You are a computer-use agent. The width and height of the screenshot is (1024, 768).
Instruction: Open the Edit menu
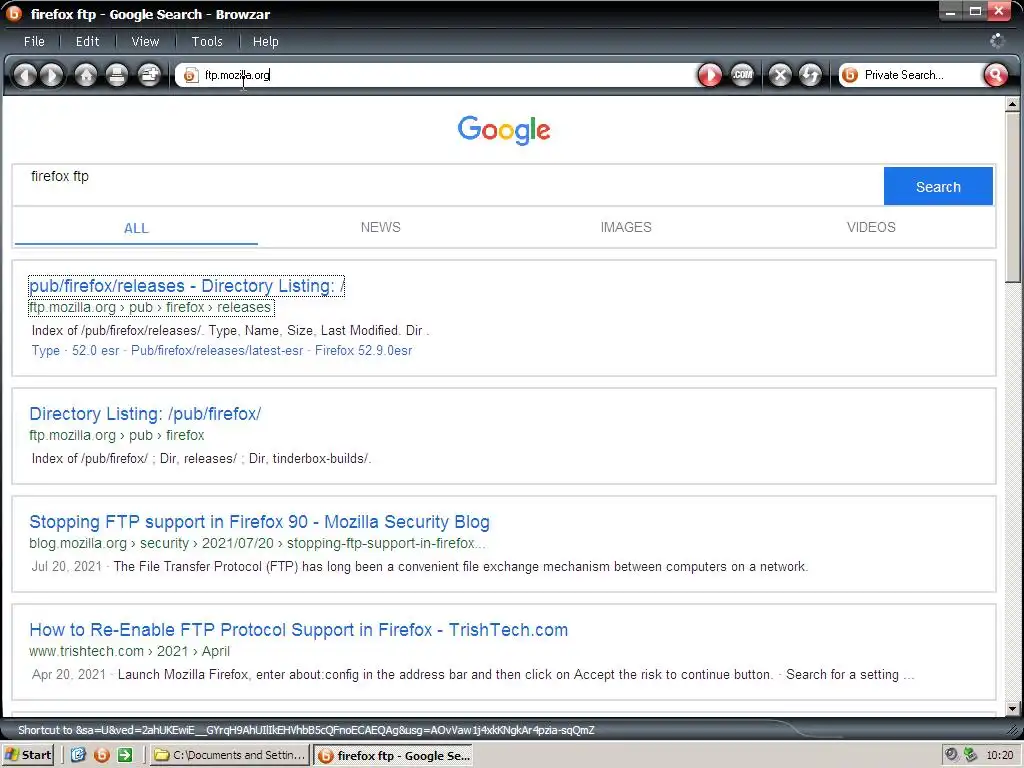[x=88, y=42]
